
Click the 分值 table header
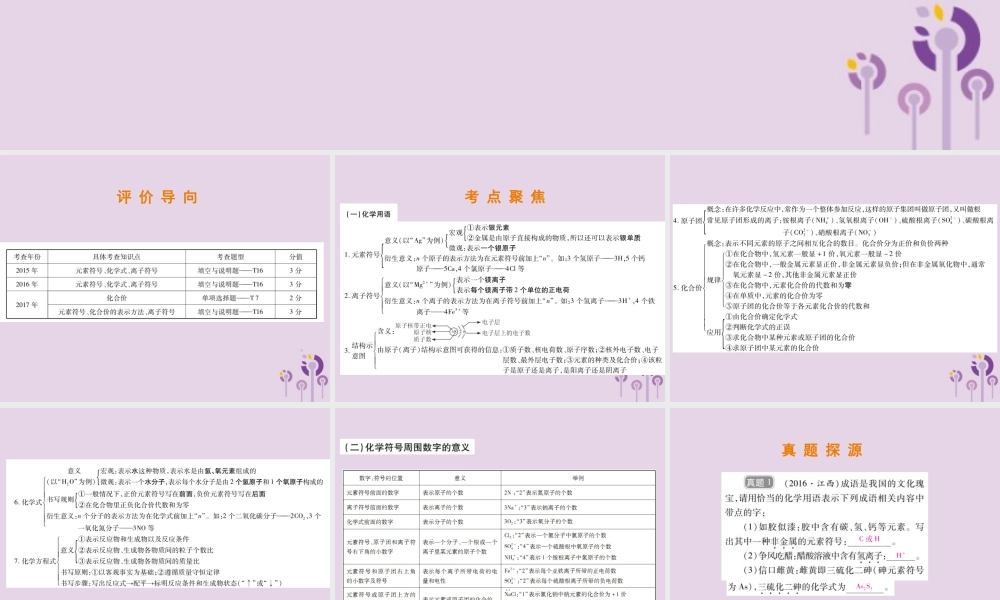295,256
